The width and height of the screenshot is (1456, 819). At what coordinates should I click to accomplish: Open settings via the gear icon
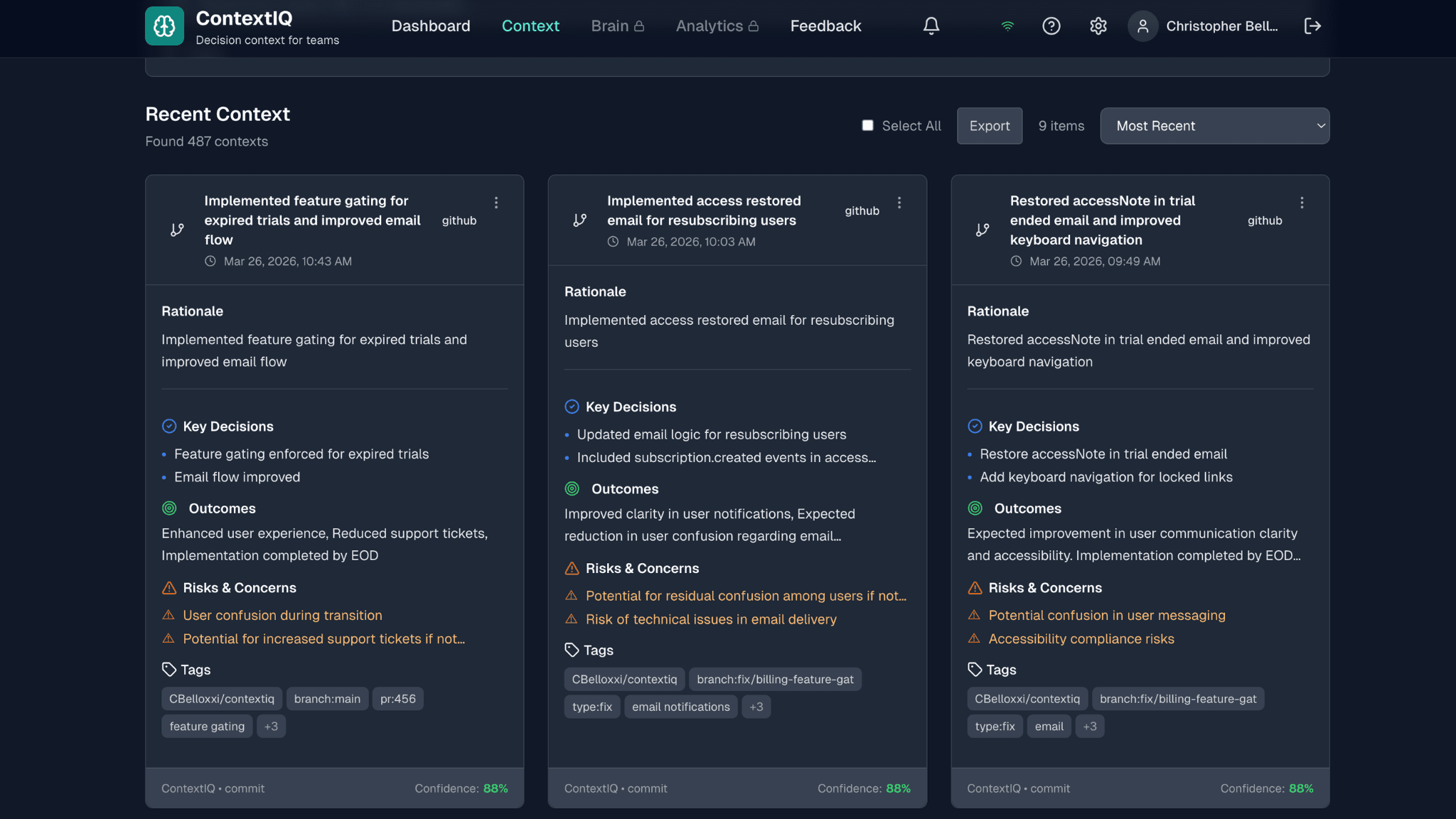(x=1098, y=26)
